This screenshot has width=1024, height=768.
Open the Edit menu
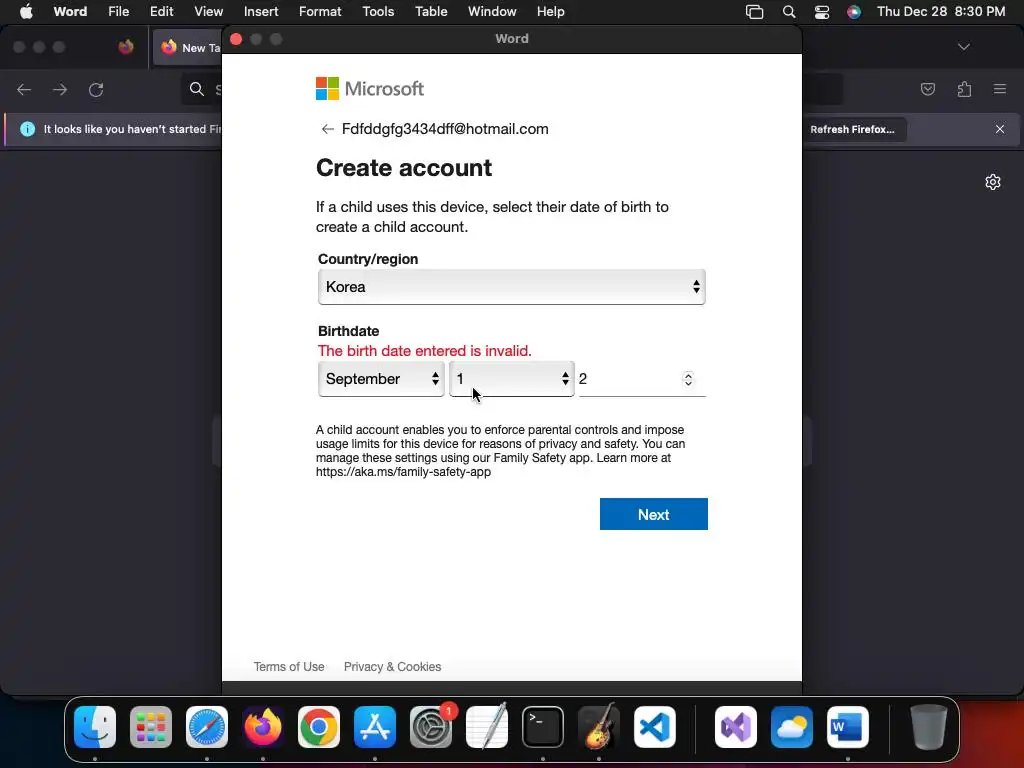tap(161, 12)
